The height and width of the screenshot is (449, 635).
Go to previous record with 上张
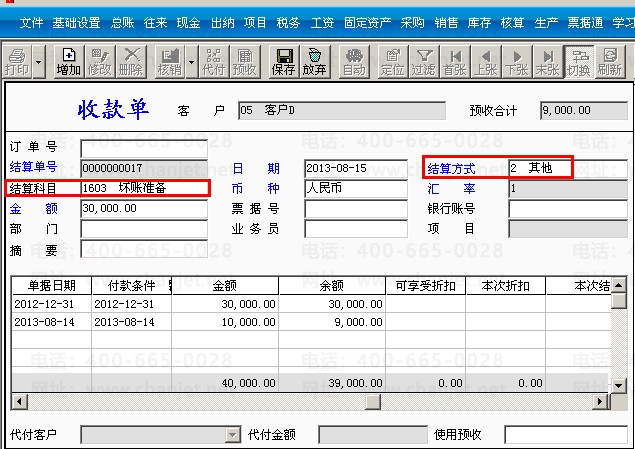(x=486, y=62)
